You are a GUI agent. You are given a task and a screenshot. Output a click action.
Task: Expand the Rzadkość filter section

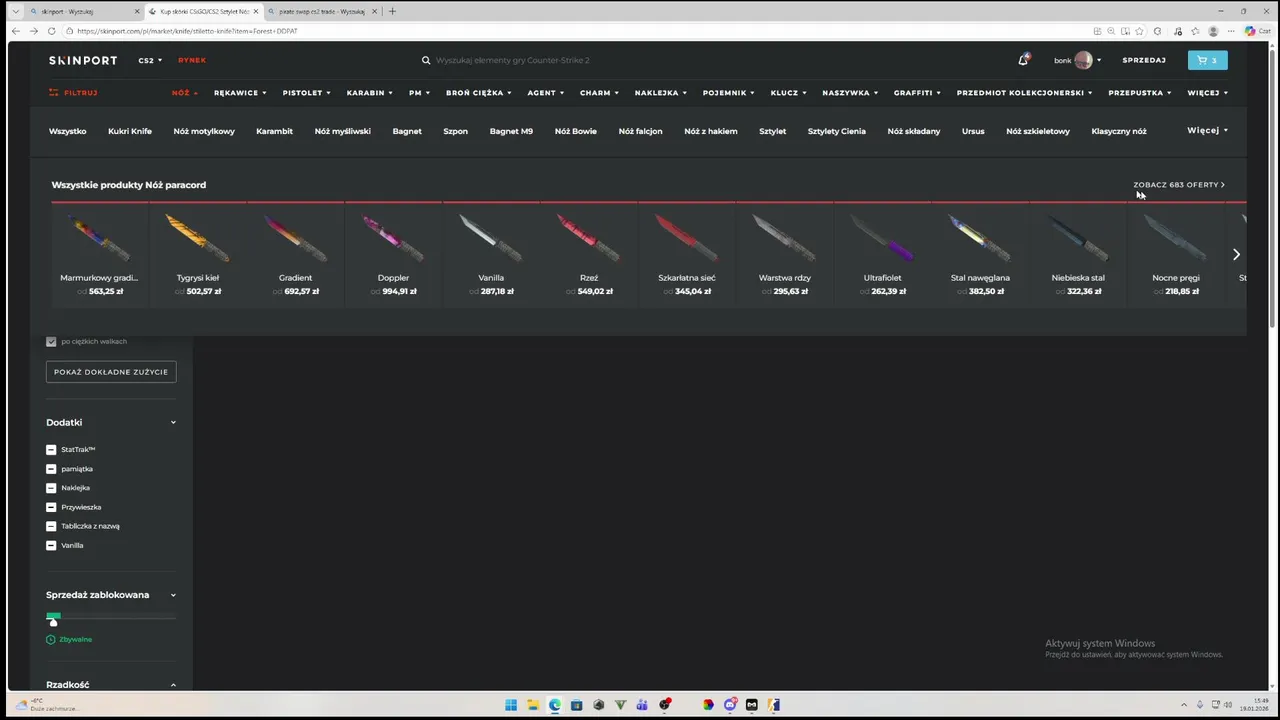point(173,685)
